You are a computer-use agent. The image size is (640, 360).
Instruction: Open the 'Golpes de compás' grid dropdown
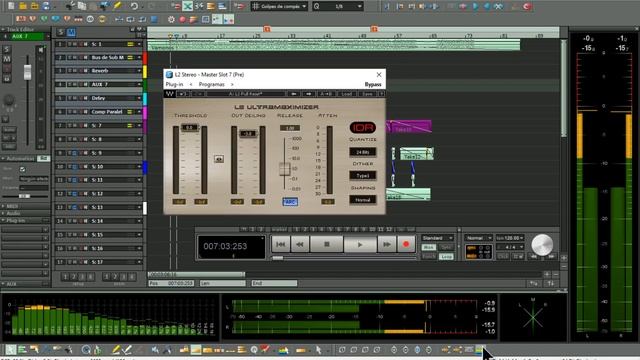279,7
